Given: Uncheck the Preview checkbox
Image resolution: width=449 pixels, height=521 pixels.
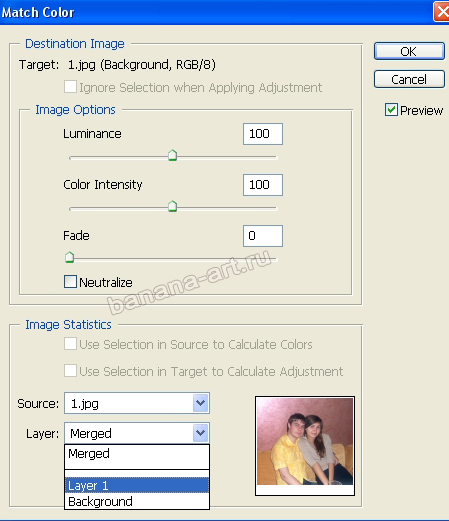Looking at the screenshot, I should click(x=391, y=110).
